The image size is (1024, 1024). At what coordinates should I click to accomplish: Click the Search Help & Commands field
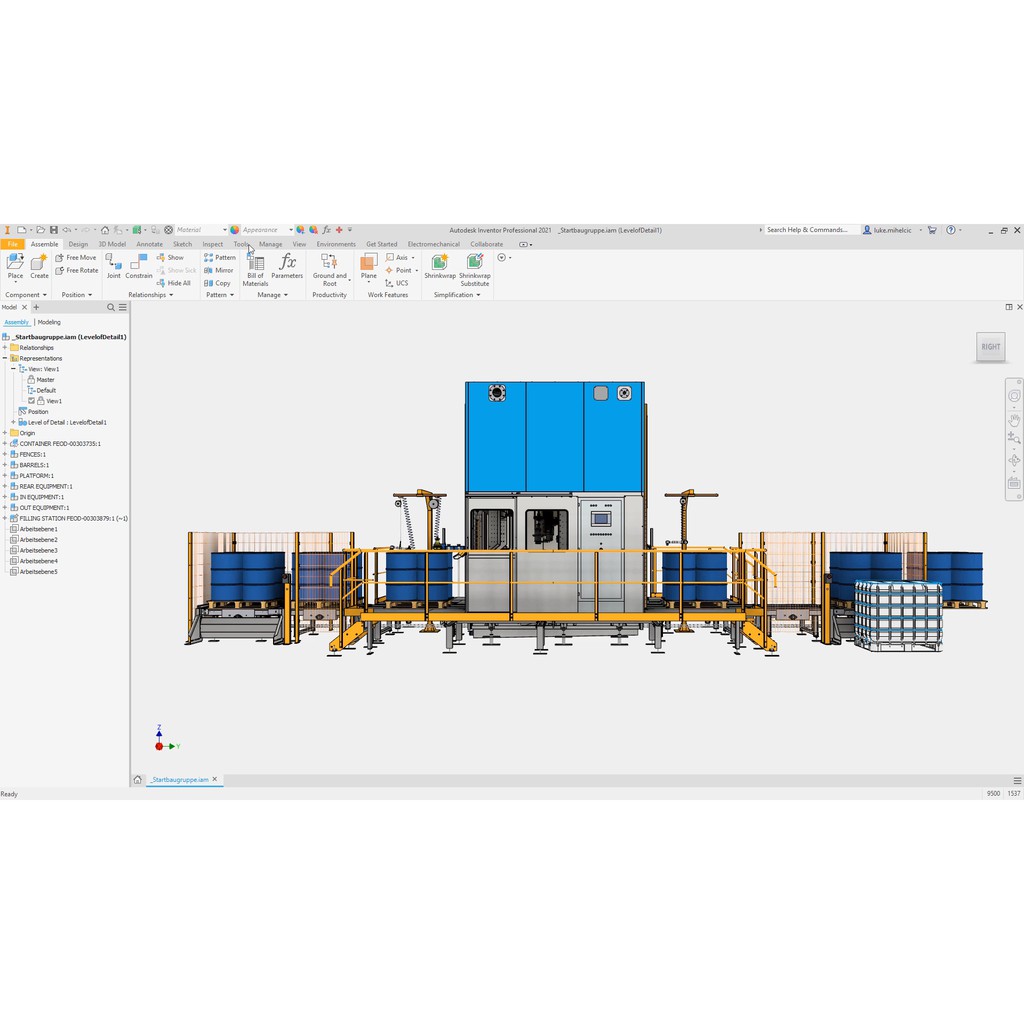[810, 230]
